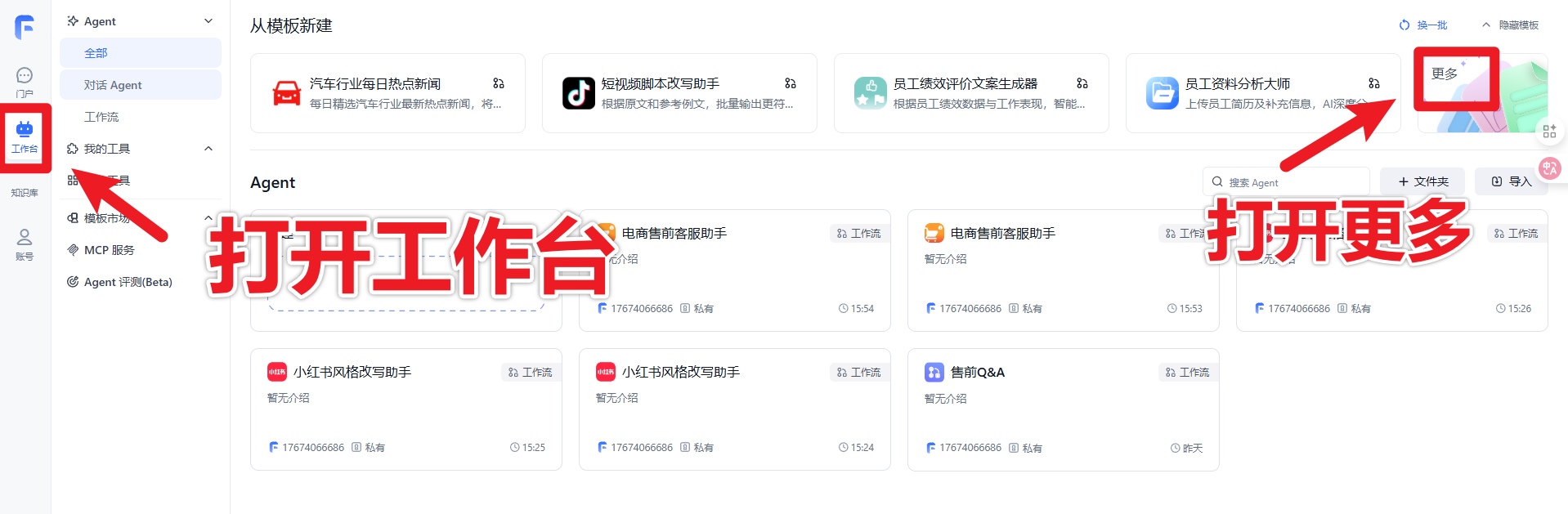Open 短视频脚本改写助手 template title
Viewport: 1568px width, 514px height.
(x=661, y=83)
